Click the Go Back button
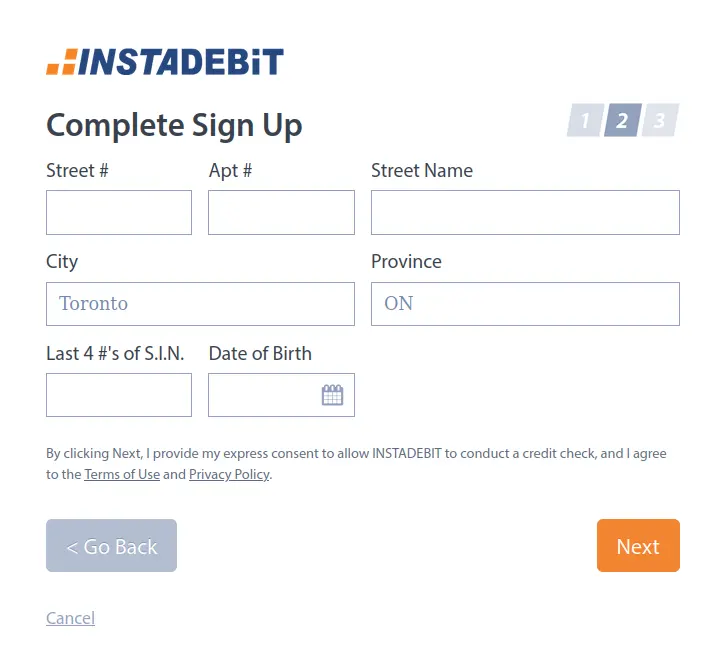727x652 pixels. [111, 545]
